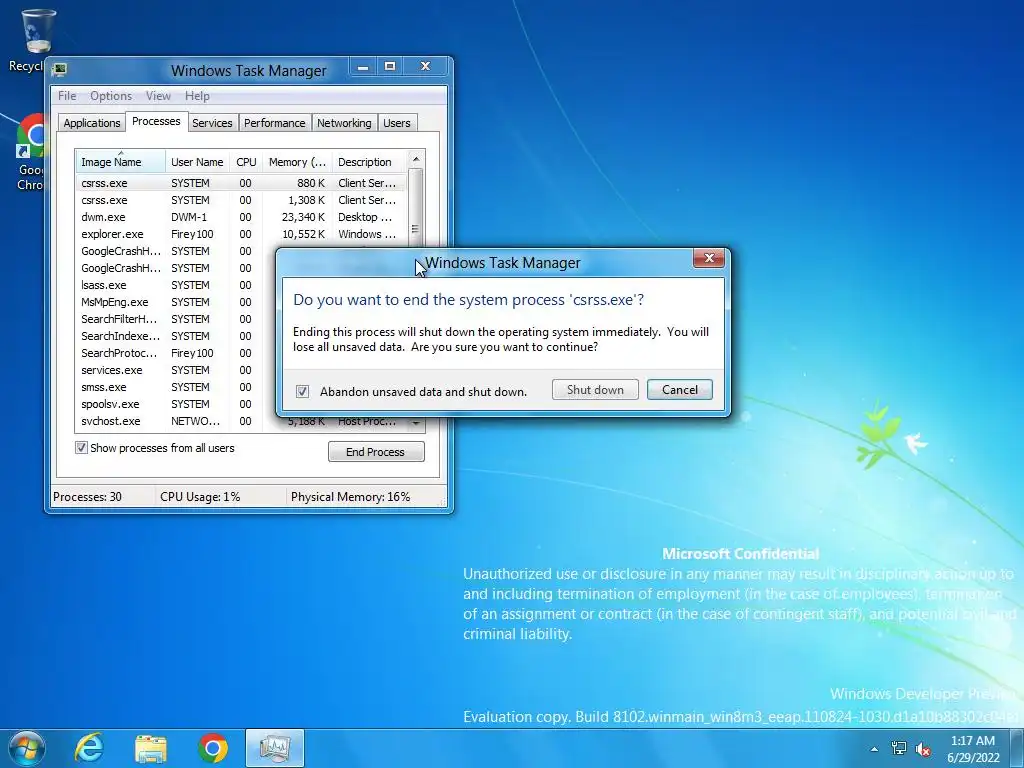Click Task Manager title bar icon
1024x768 pixels.
tap(59, 69)
